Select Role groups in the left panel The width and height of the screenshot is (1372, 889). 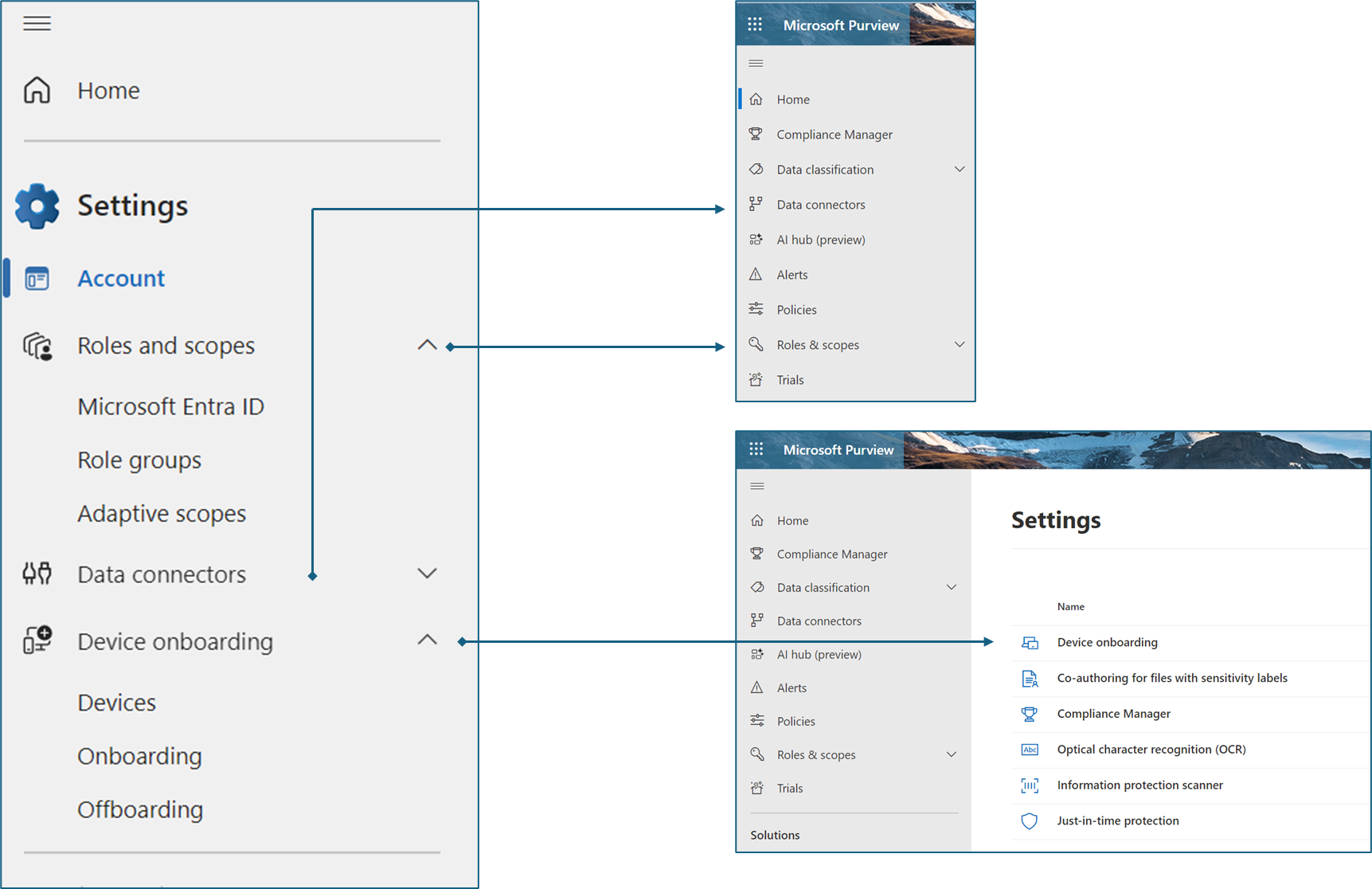[x=139, y=460]
